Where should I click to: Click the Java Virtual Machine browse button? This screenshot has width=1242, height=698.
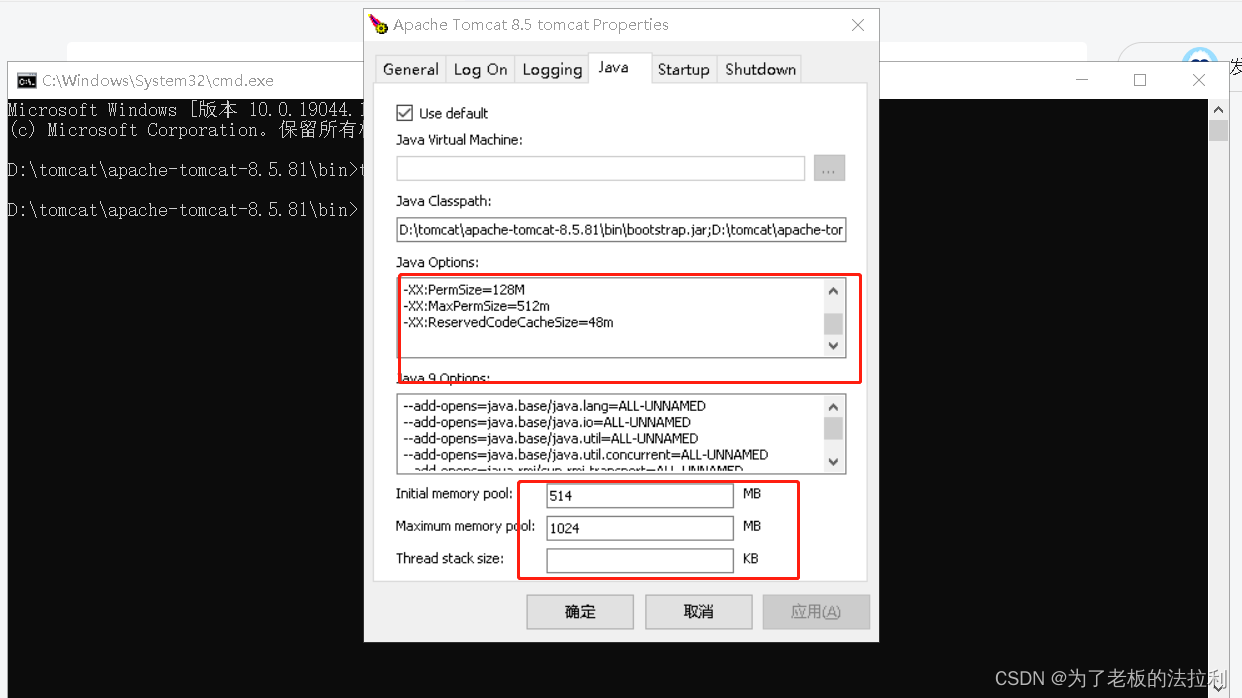pos(829,169)
